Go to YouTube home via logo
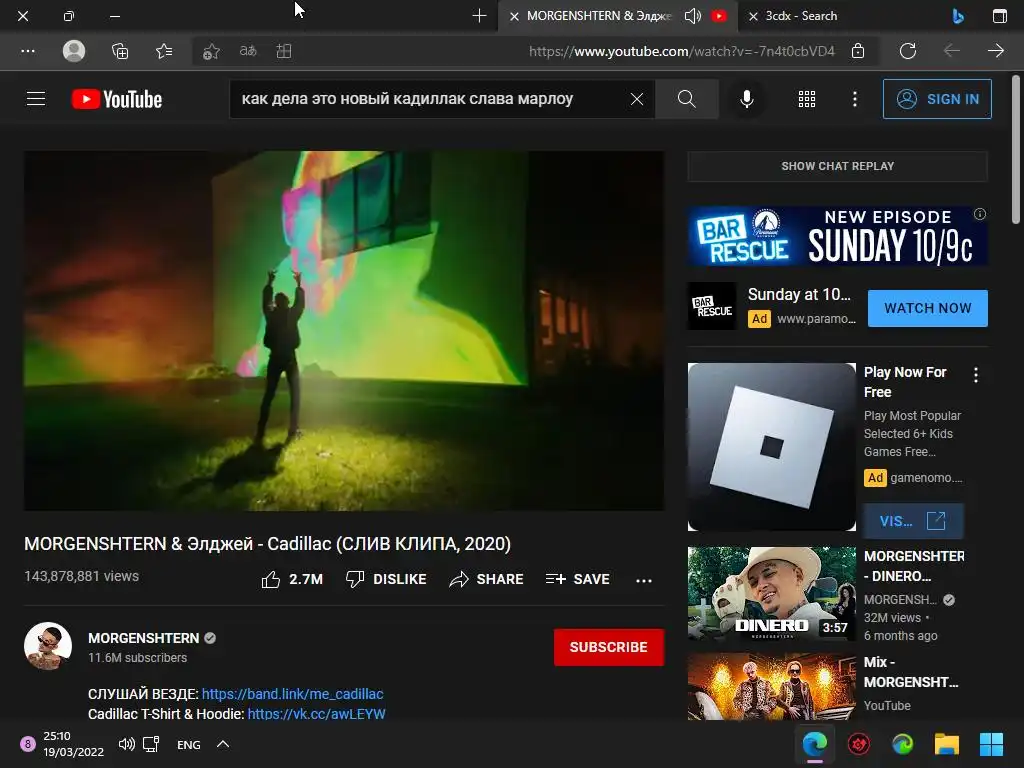 [x=117, y=99]
